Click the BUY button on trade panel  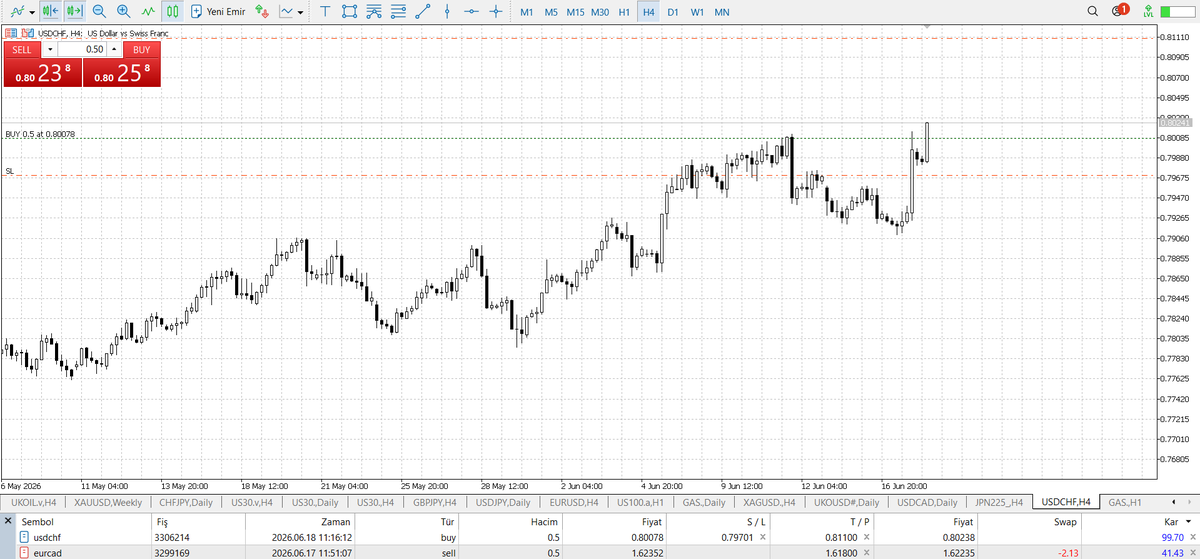click(x=142, y=49)
